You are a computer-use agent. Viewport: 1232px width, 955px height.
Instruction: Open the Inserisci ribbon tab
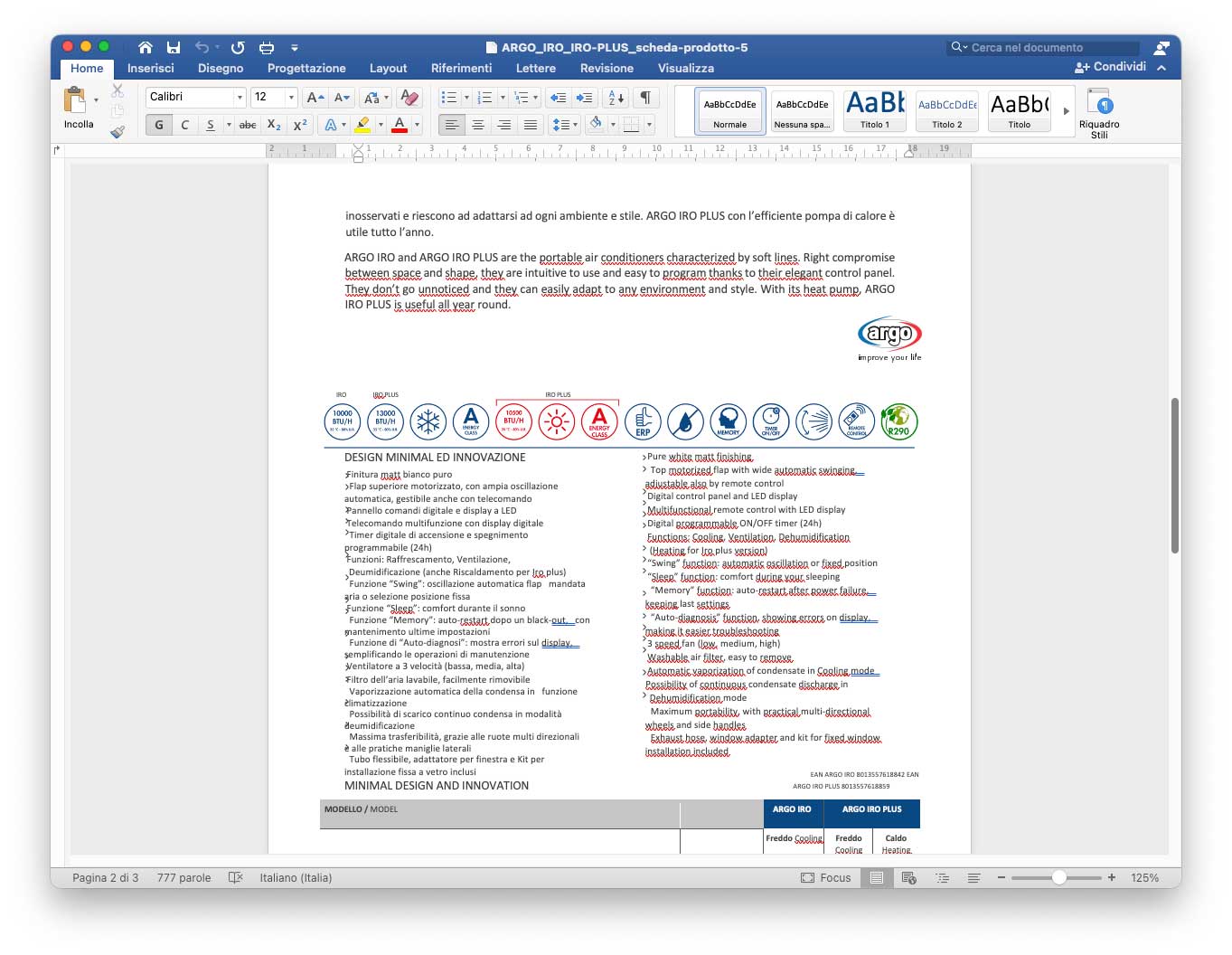[151, 68]
